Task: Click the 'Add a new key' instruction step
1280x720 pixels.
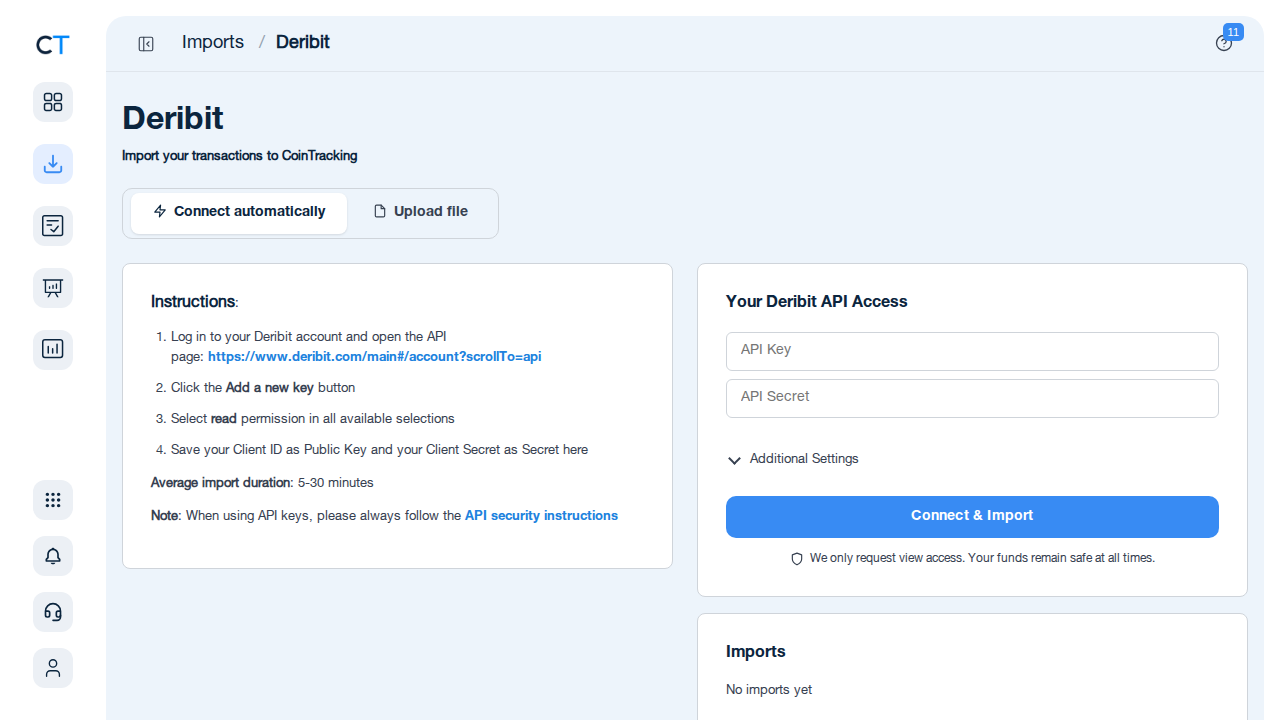Action: click(263, 388)
